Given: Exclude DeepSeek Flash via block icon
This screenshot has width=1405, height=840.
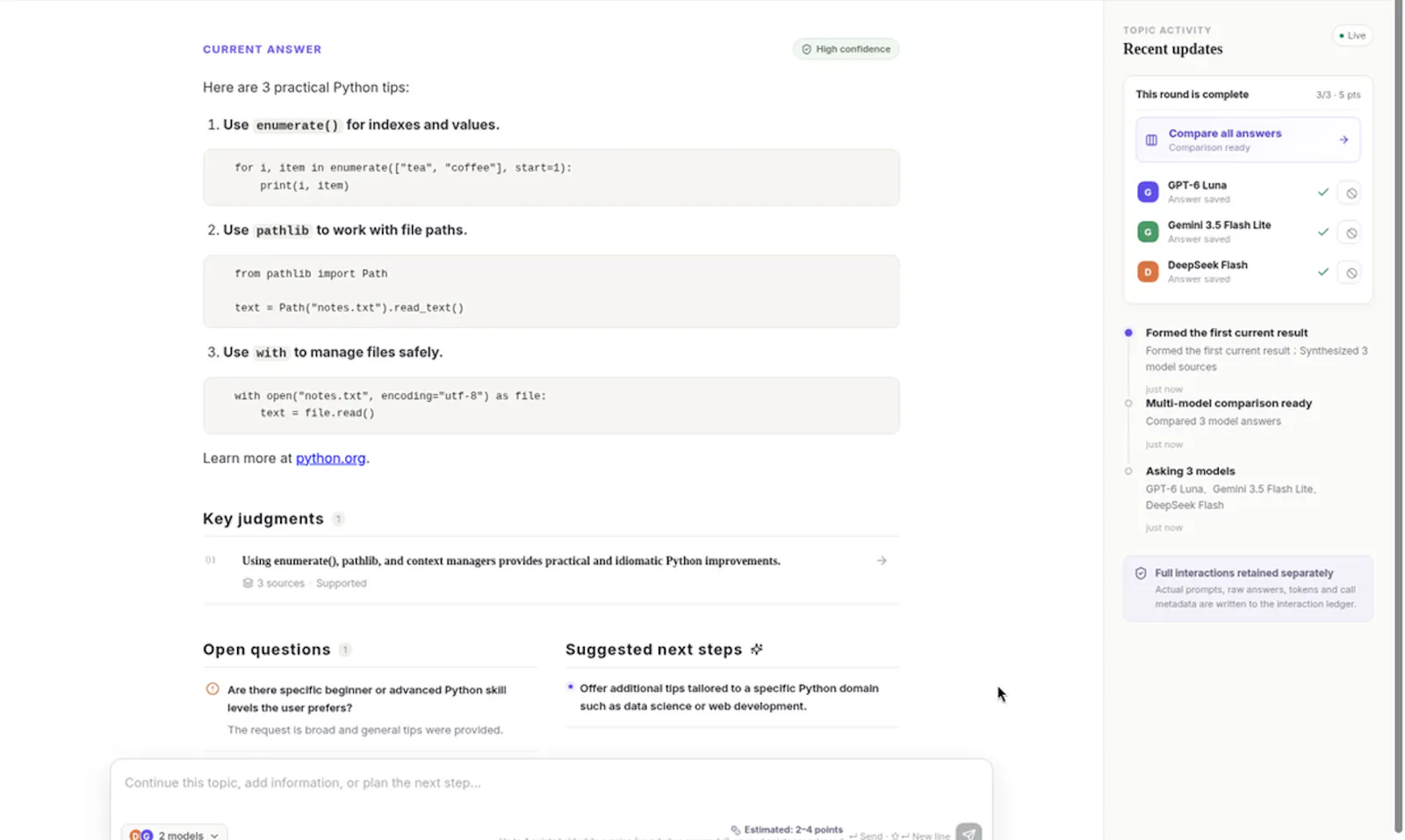Looking at the screenshot, I should (1351, 273).
